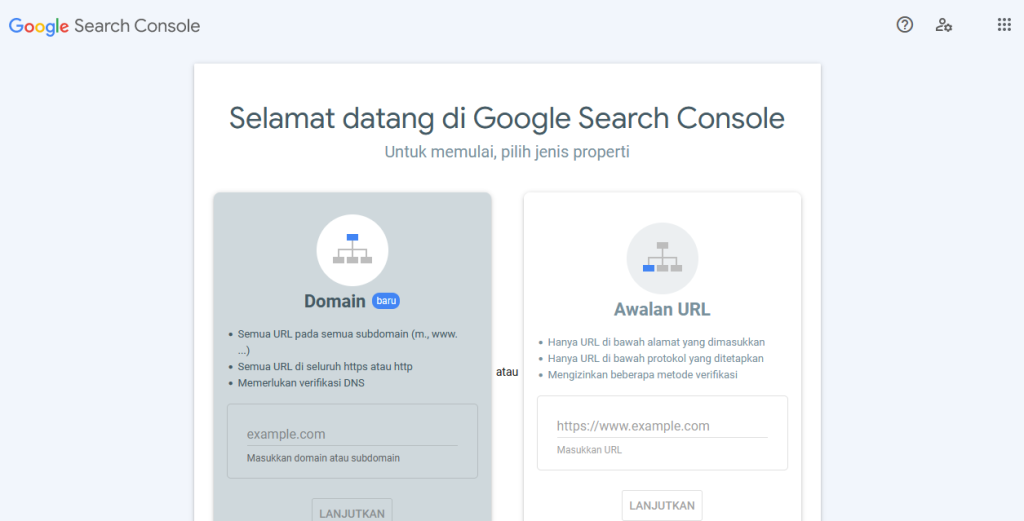
Task: Click "Hanya URL di bawah alamat yang dimasukkan"
Action: pos(656,342)
